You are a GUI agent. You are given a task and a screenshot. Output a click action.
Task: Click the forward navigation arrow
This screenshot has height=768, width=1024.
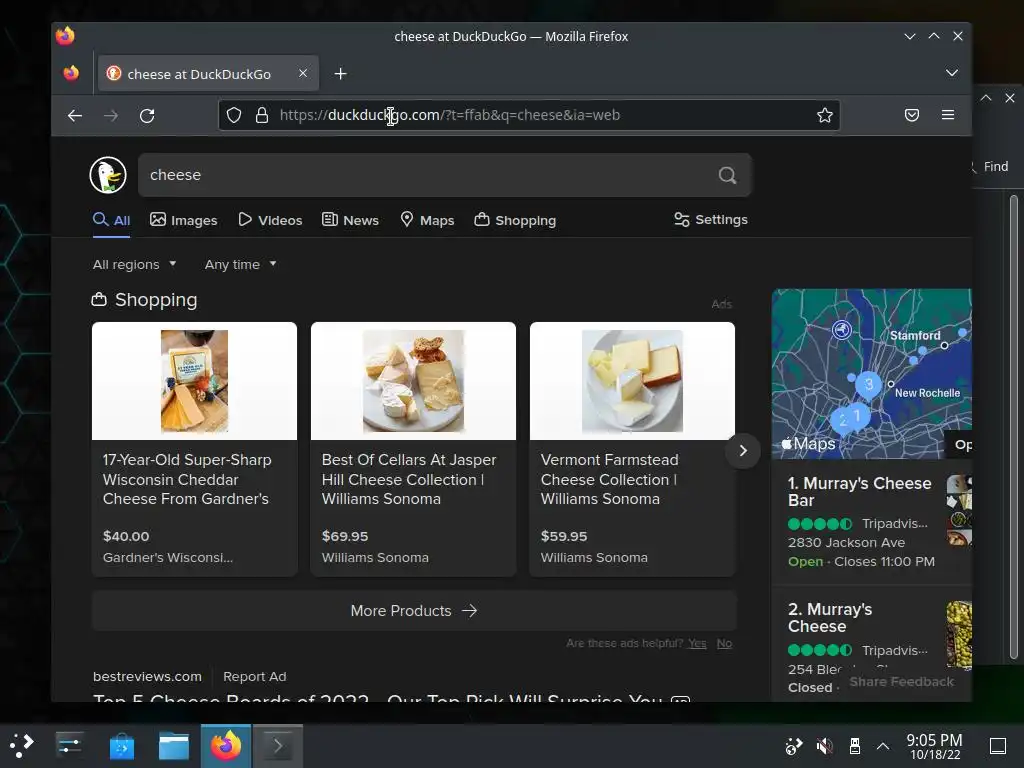(111, 116)
